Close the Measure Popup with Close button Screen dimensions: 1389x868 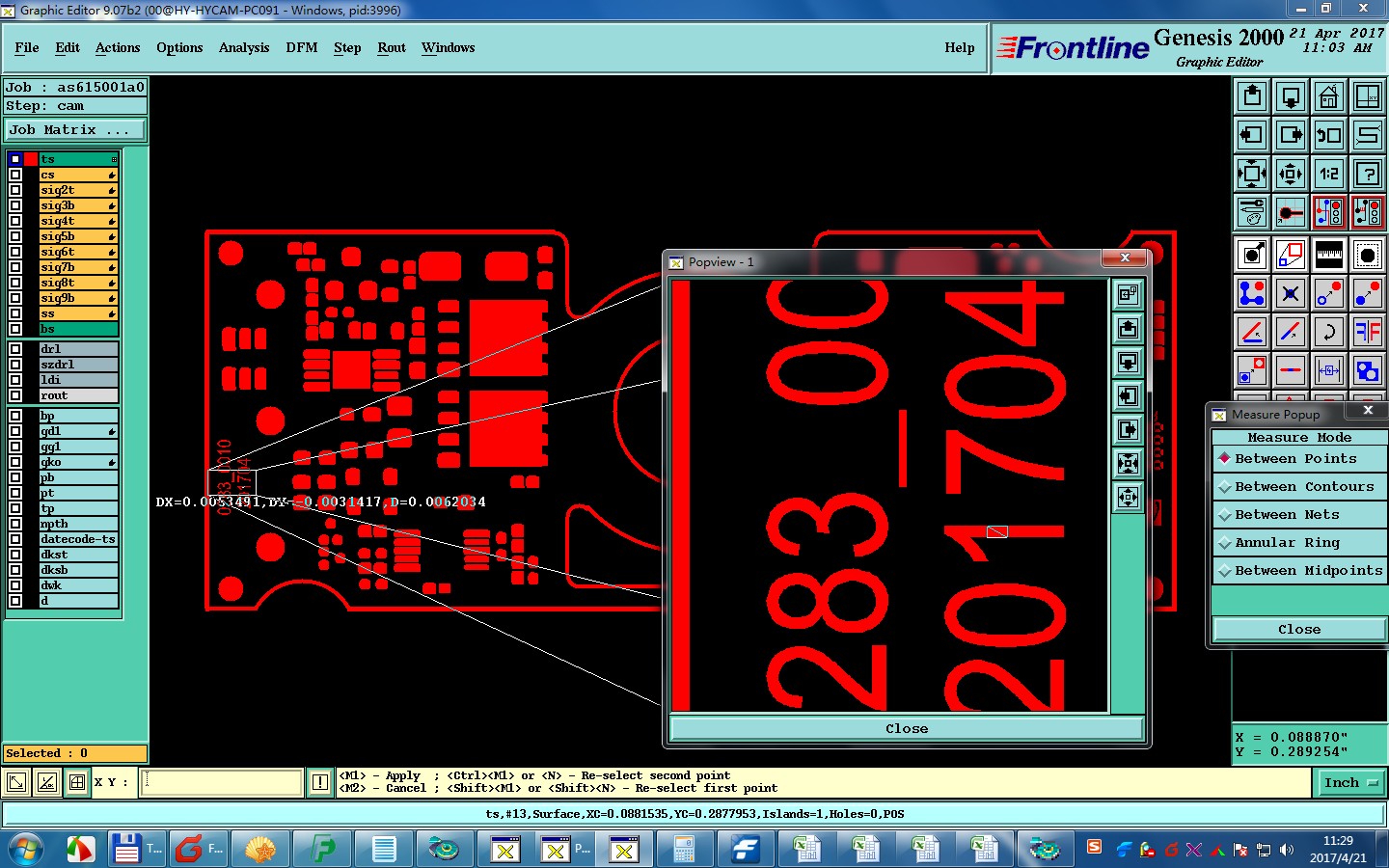pos(1299,630)
